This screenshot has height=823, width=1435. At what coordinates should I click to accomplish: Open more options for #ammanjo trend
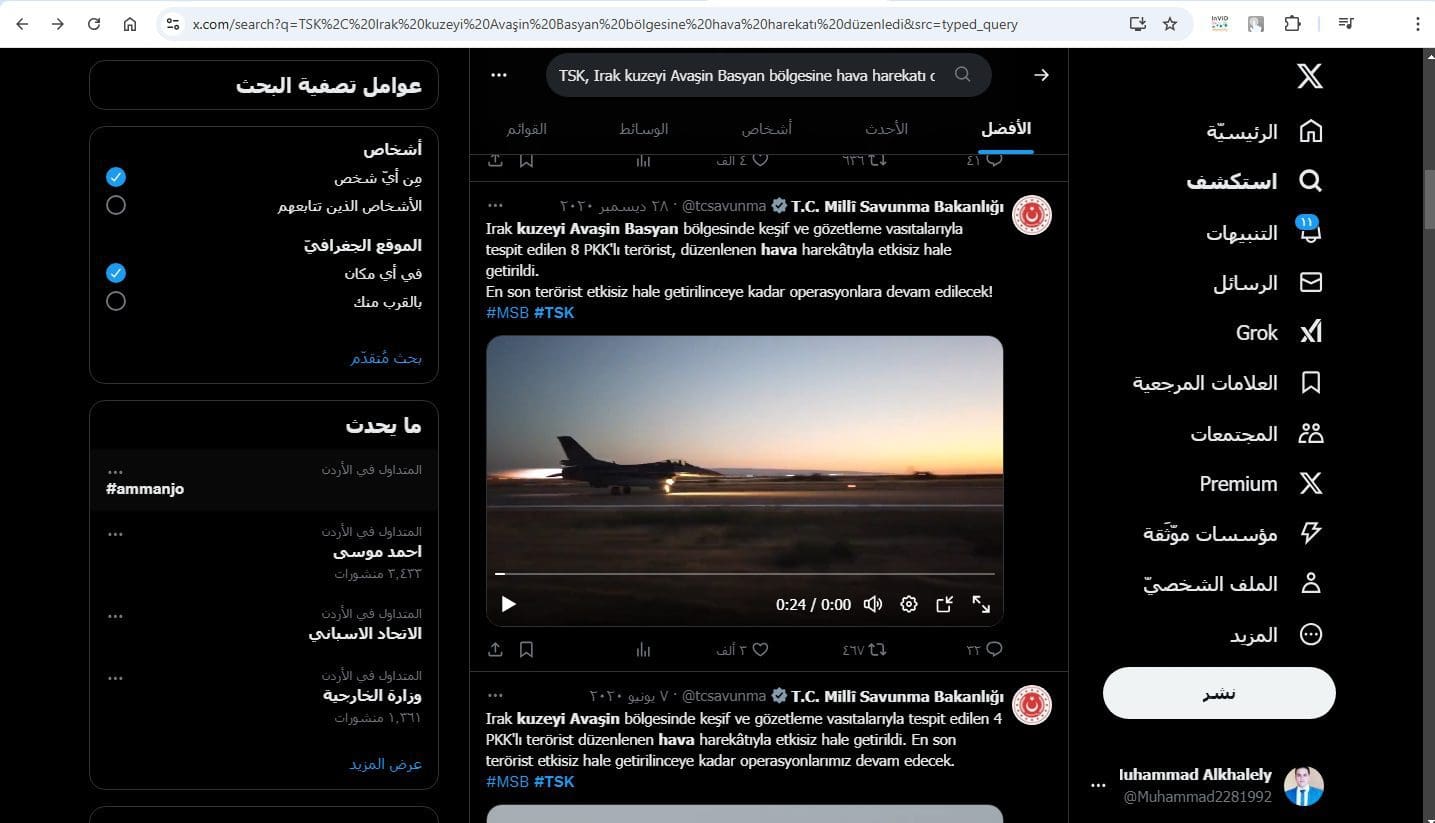[115, 471]
